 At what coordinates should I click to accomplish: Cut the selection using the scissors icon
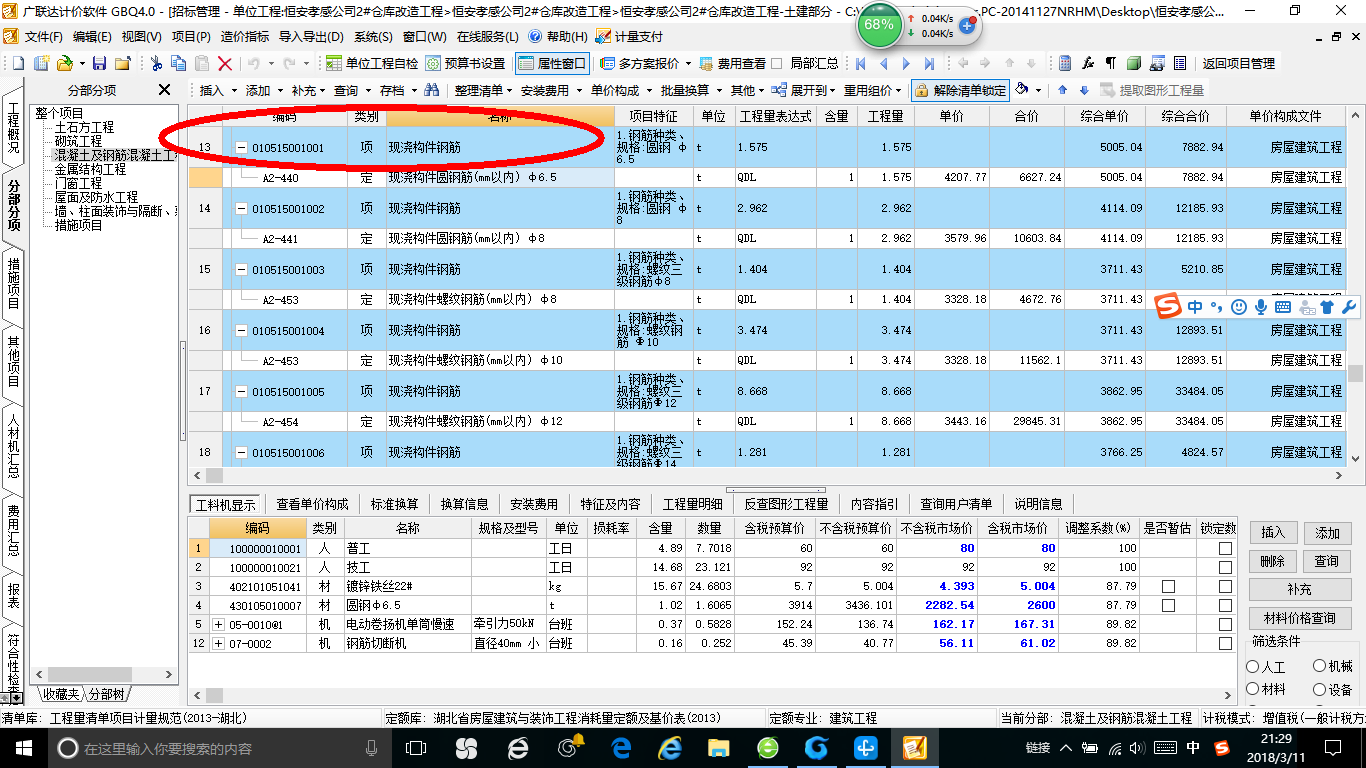156,63
